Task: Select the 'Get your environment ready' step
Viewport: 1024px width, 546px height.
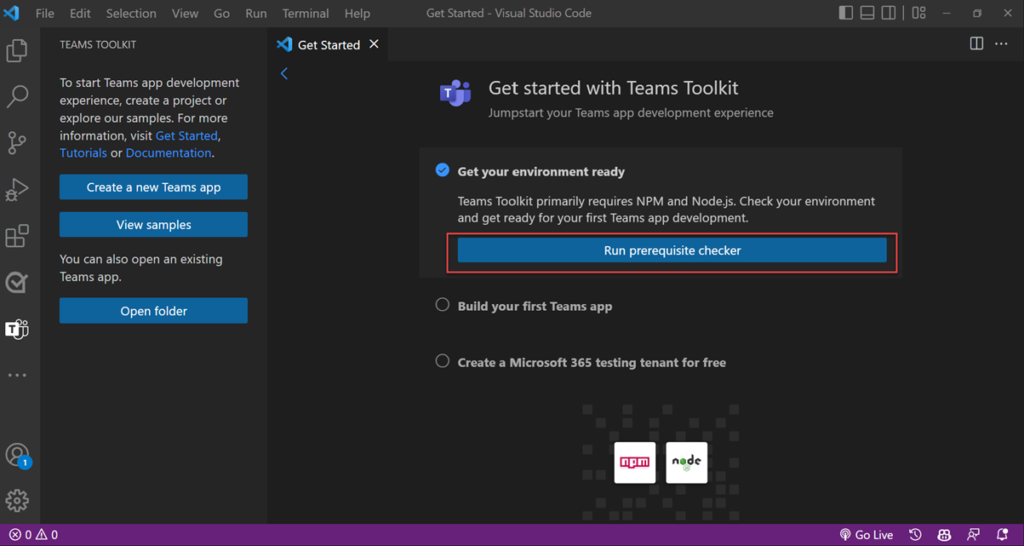Action: coord(541,171)
